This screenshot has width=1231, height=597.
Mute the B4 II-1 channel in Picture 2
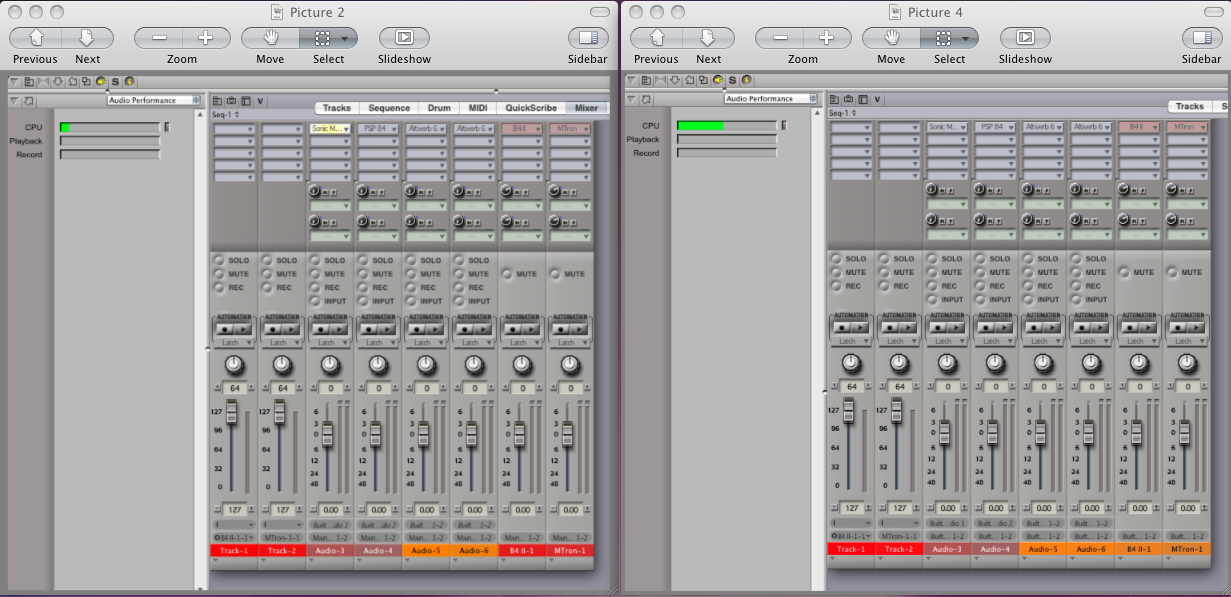507,274
